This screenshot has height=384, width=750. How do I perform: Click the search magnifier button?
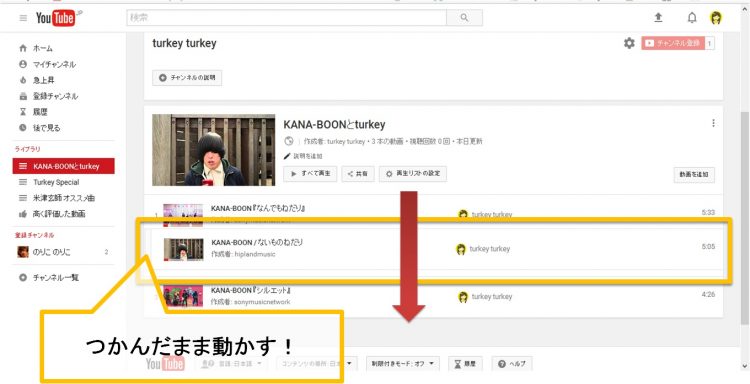coord(464,18)
